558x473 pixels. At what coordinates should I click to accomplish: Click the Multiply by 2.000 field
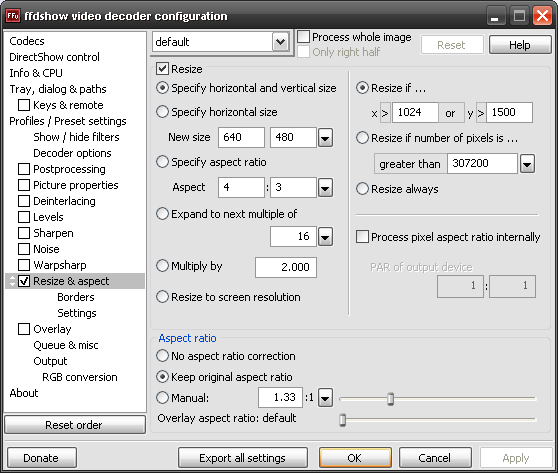286,267
